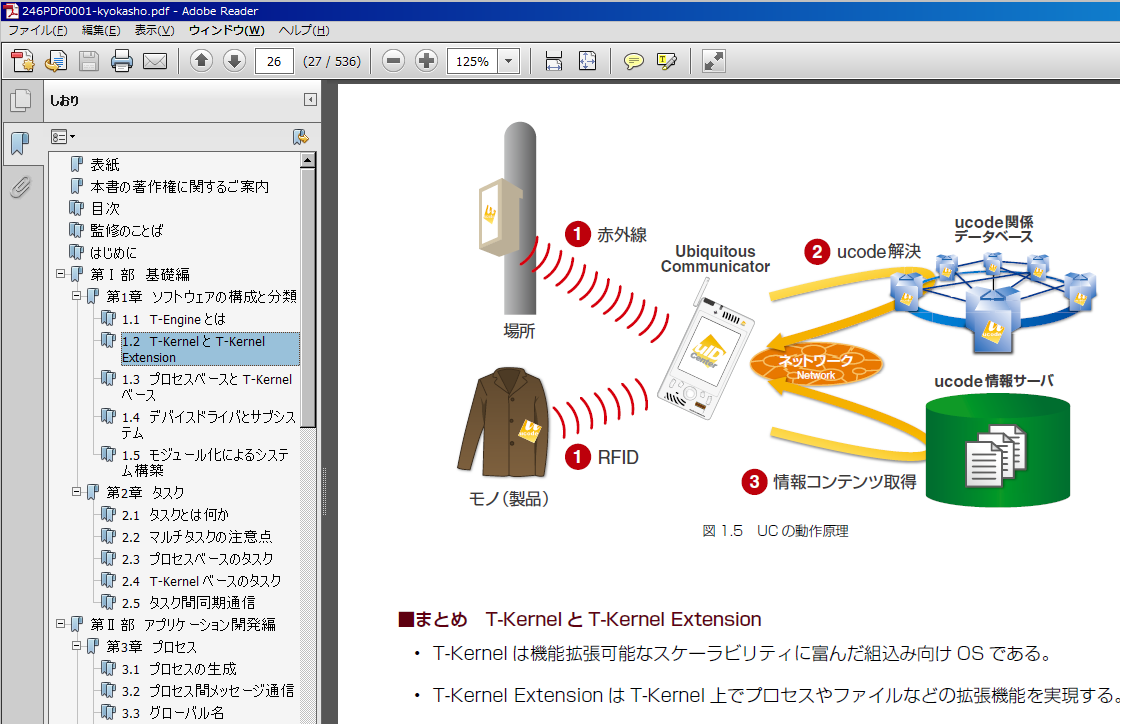Viewport: 1122px width, 726px height.
Task: Click the figure caption 図 1.5 UCの動作原理
Action: coord(775,531)
